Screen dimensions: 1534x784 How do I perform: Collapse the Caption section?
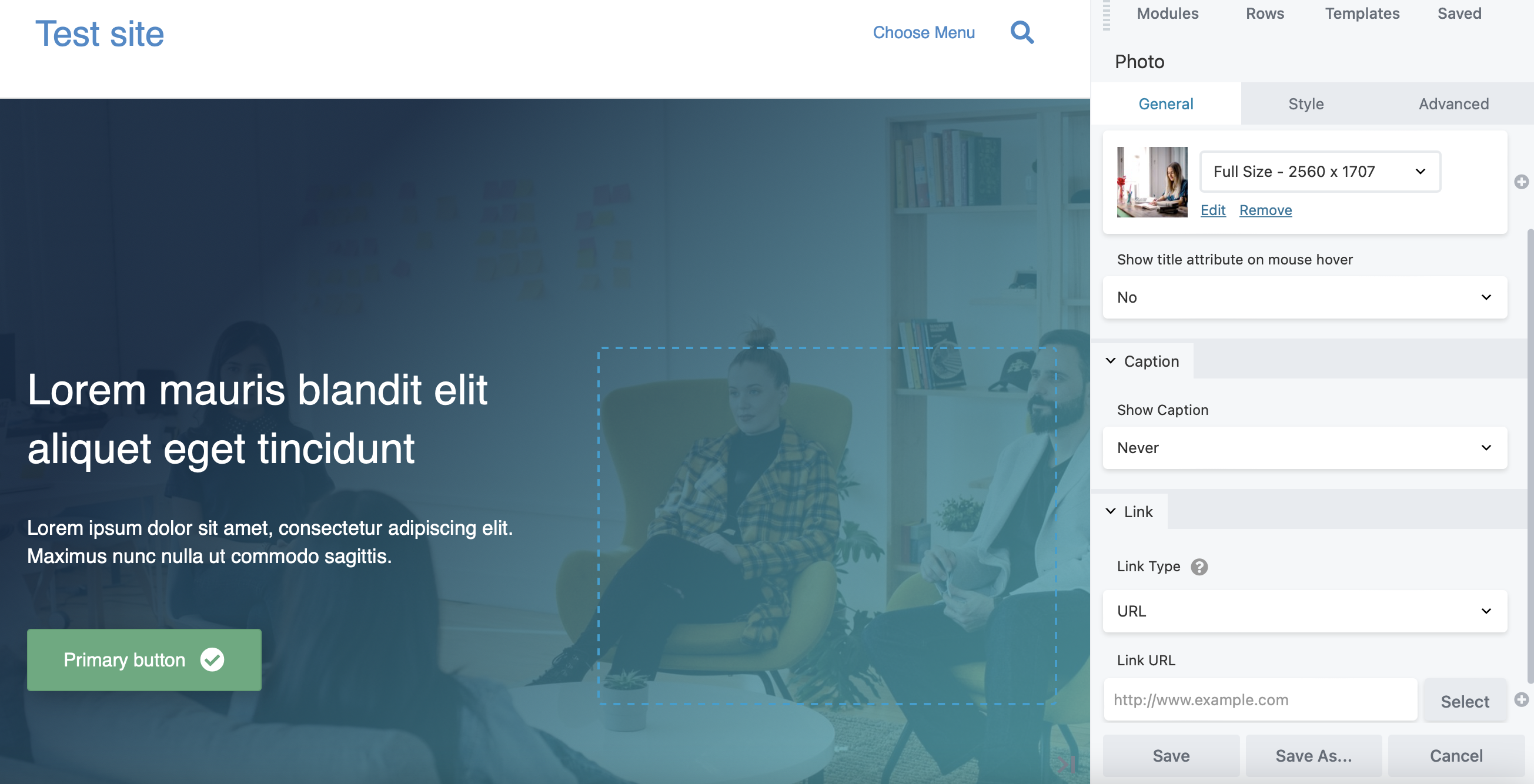tap(1142, 361)
